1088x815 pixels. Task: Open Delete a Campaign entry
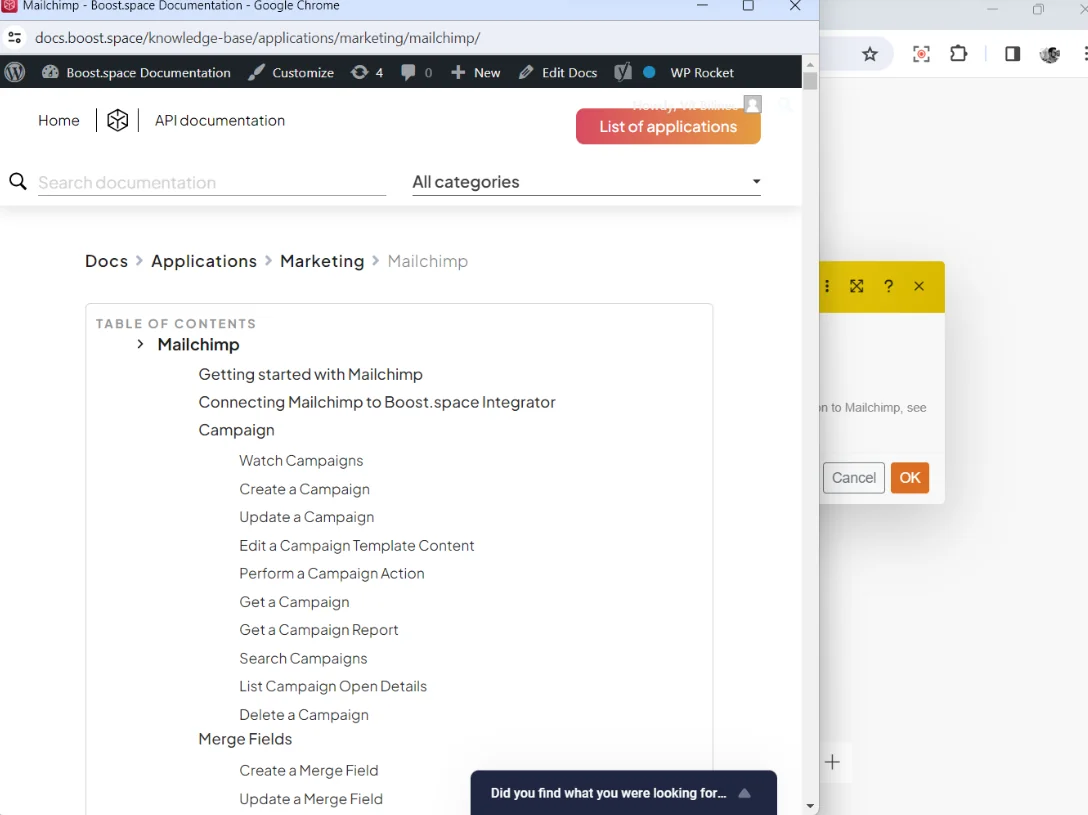point(304,714)
